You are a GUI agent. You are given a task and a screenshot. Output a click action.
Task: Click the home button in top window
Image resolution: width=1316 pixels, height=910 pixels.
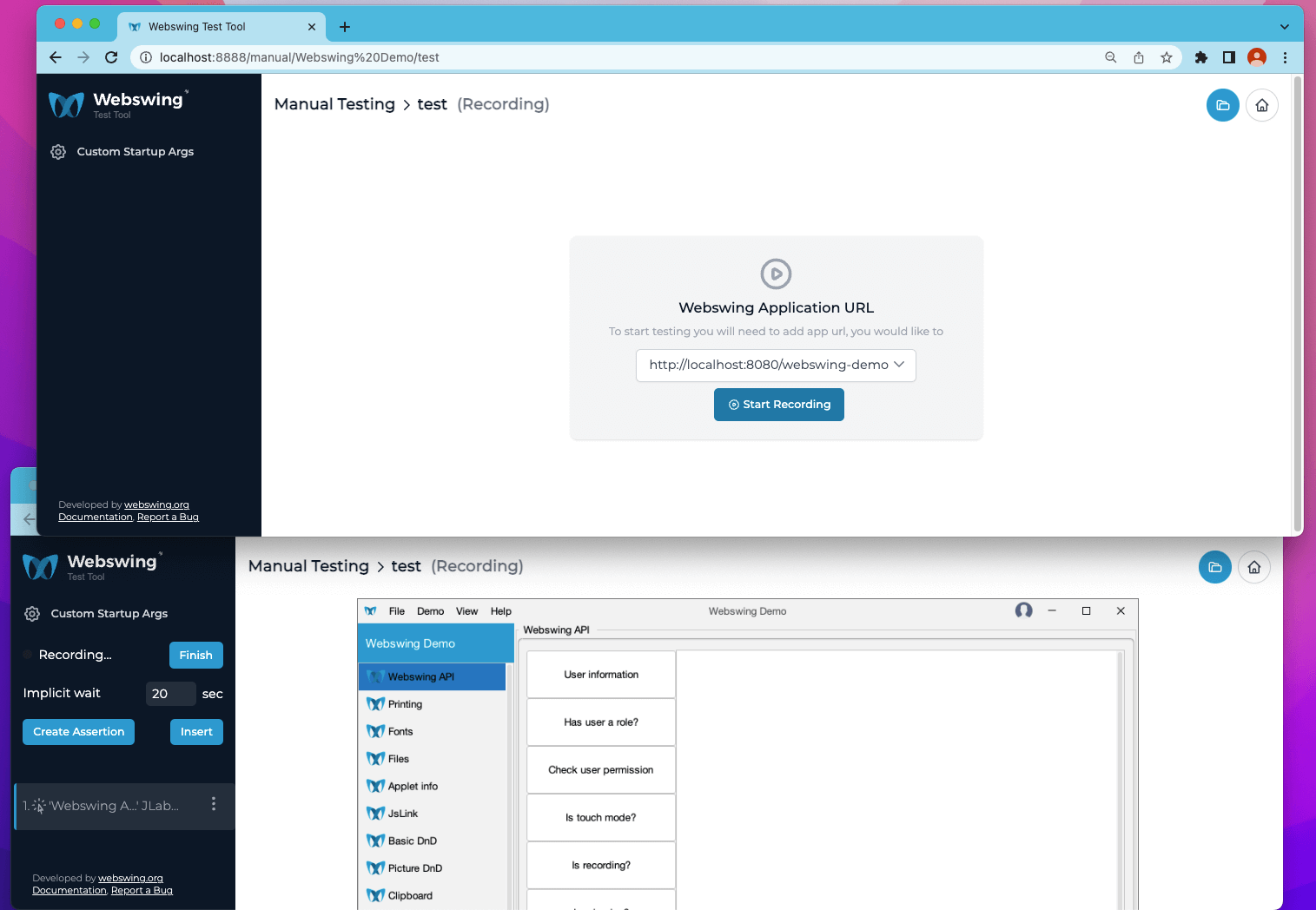1261,105
